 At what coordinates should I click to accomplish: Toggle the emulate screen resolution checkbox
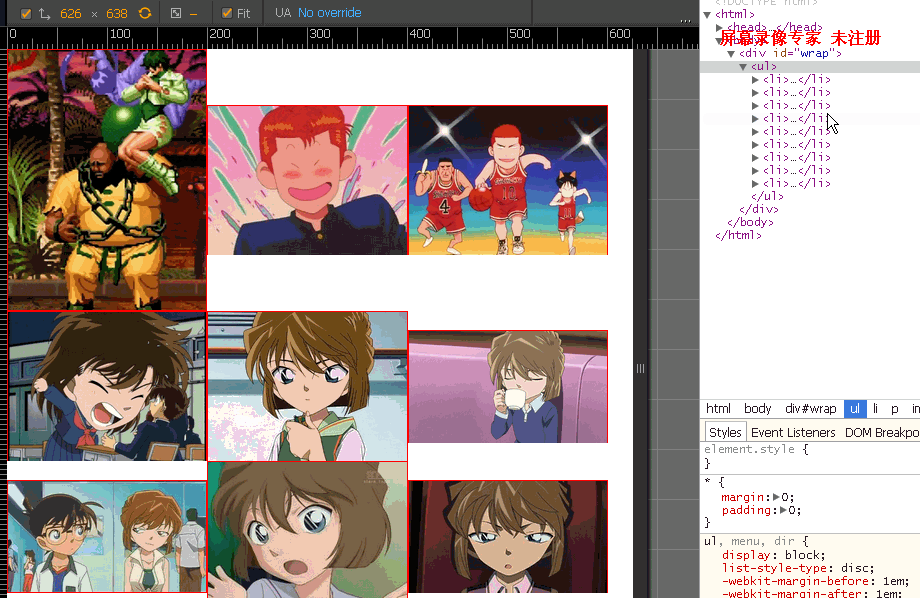click(26, 13)
